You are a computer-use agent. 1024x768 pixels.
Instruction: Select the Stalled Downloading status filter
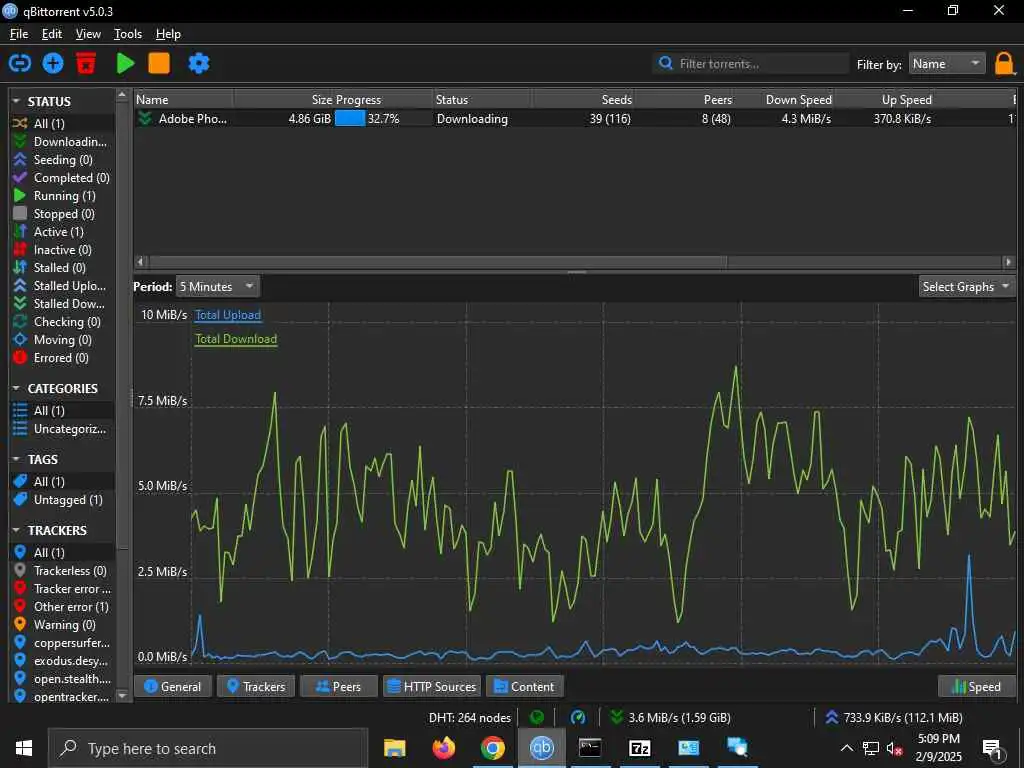click(63, 304)
